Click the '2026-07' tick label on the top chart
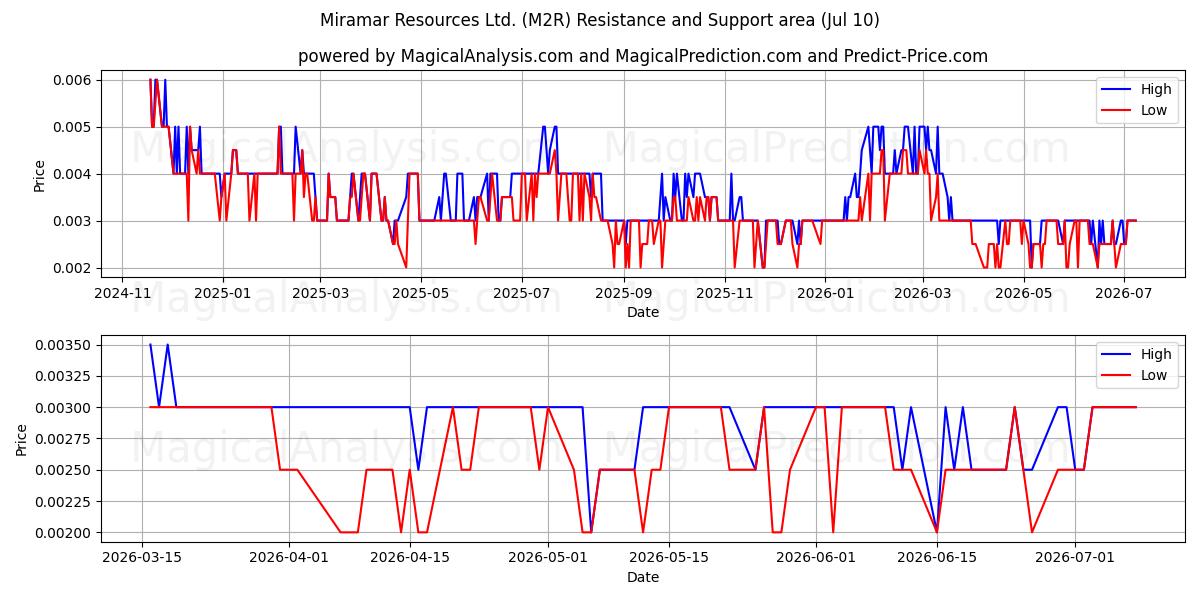This screenshot has width=1200, height=600. click(x=1123, y=294)
